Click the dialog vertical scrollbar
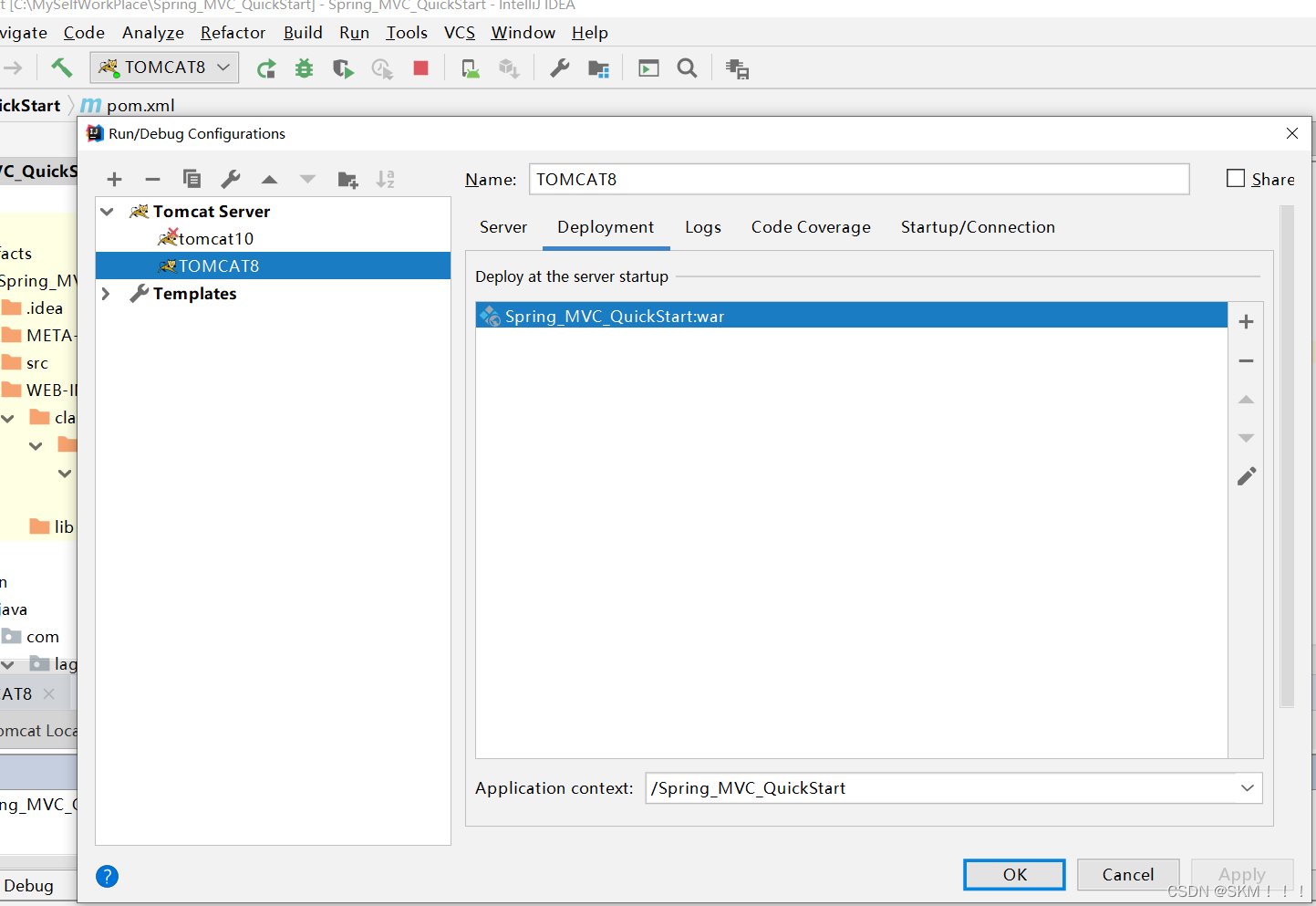The image size is (1316, 906). tap(1287, 456)
